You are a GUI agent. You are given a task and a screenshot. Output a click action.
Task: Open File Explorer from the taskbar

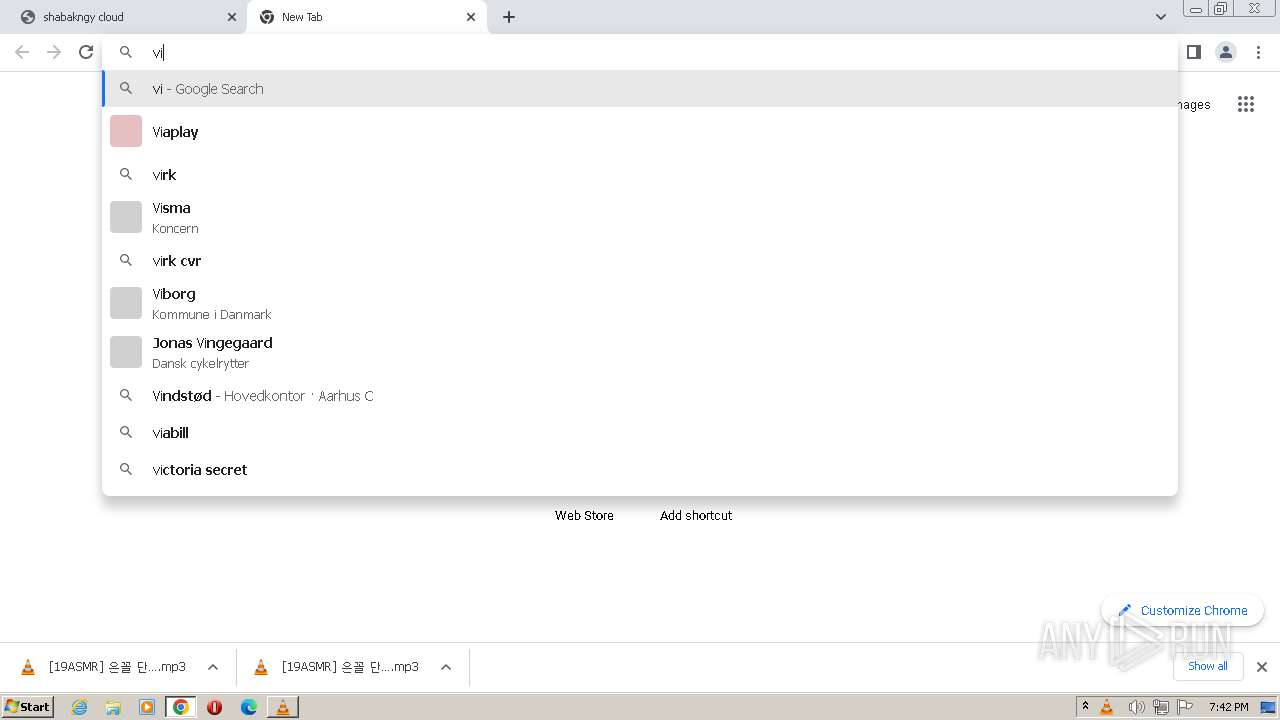113,707
